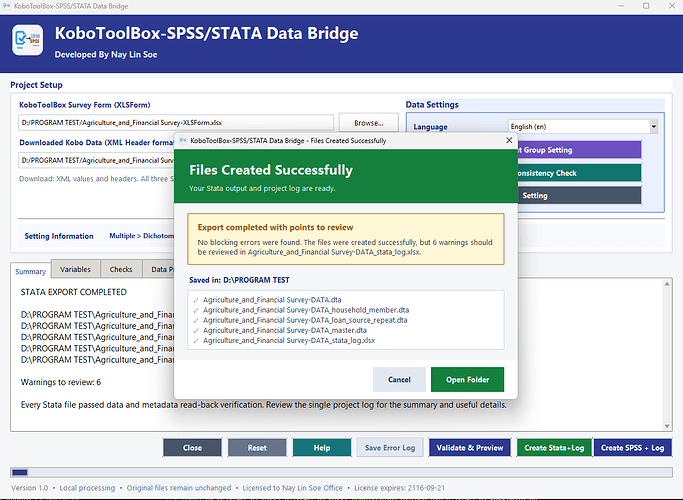
Task: Click Validate & Preview button
Action: pyautogui.click(x=470, y=448)
